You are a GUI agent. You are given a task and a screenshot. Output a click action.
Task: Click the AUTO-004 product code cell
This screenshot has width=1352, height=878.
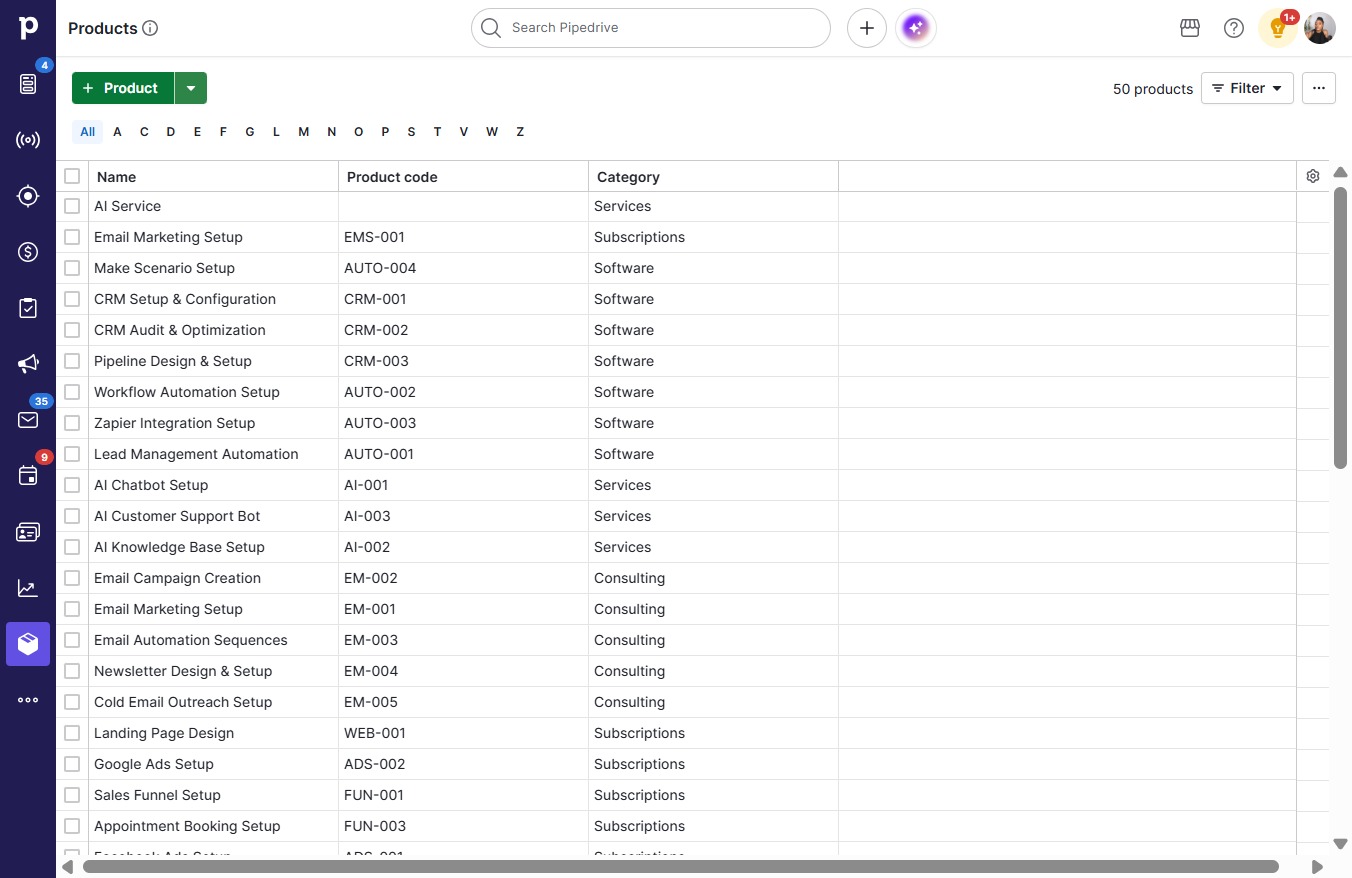463,268
